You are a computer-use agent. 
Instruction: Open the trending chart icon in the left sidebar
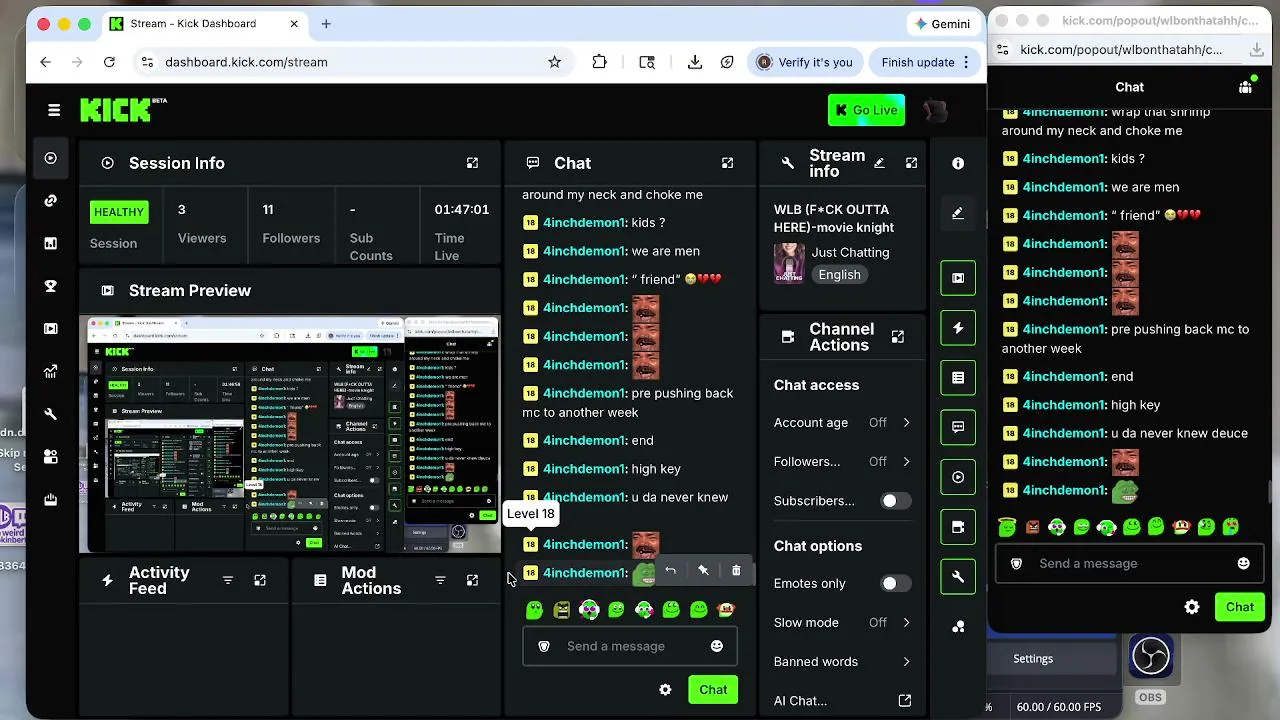[51, 371]
